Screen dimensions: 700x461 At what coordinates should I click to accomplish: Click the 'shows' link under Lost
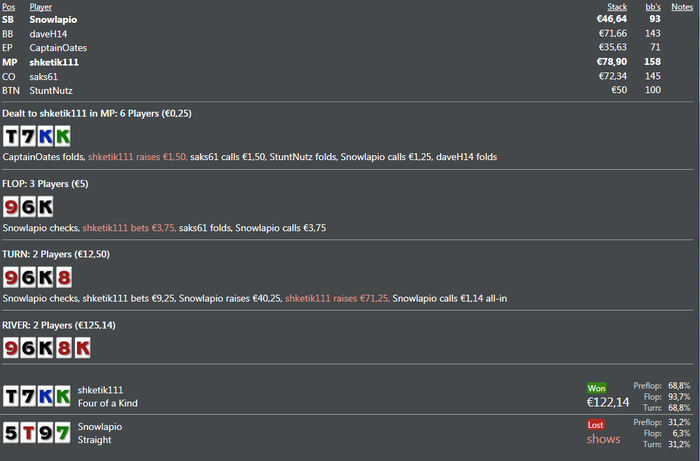tap(603, 439)
